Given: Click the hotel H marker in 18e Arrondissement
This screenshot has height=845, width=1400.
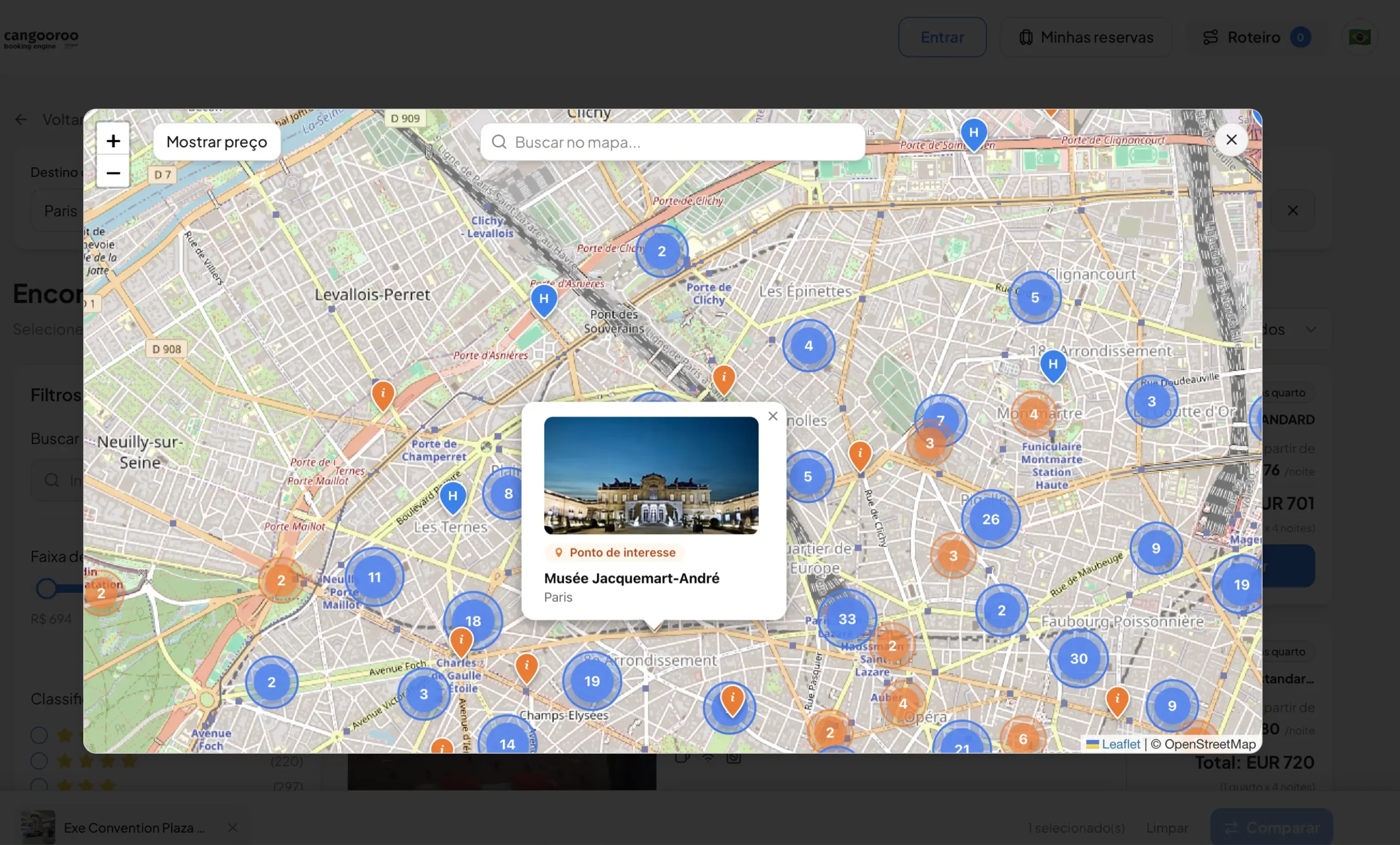Looking at the screenshot, I should [1053, 366].
